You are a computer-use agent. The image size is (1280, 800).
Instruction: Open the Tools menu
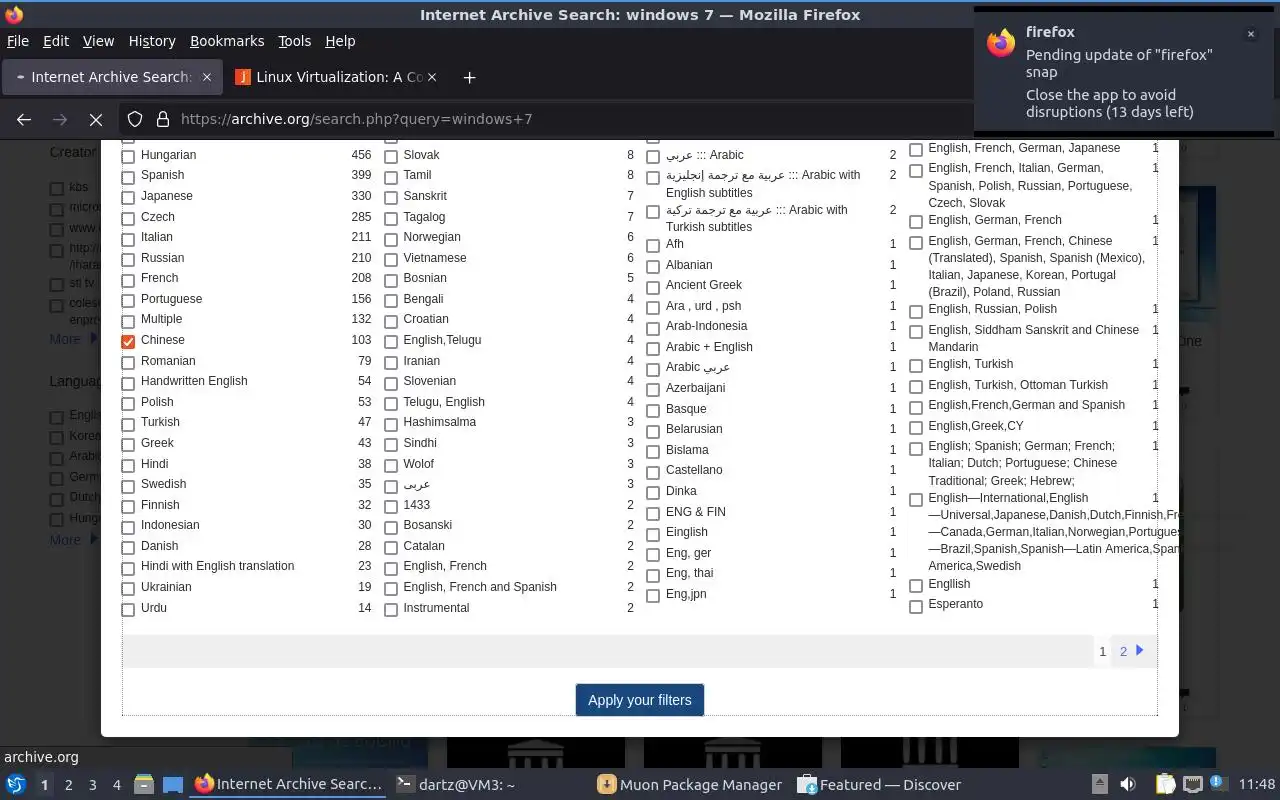pyautogui.click(x=294, y=41)
